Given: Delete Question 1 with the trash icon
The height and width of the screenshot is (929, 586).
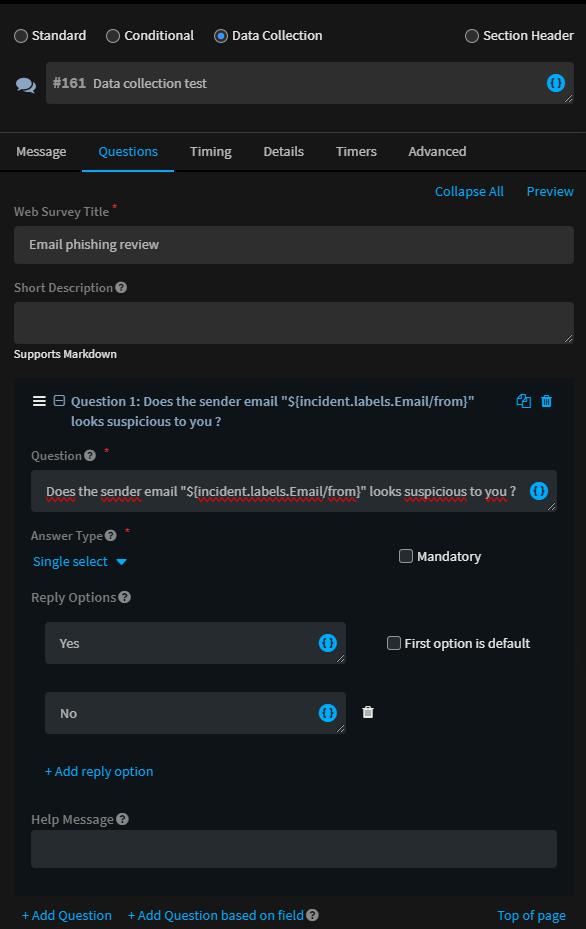Looking at the screenshot, I should coord(546,401).
